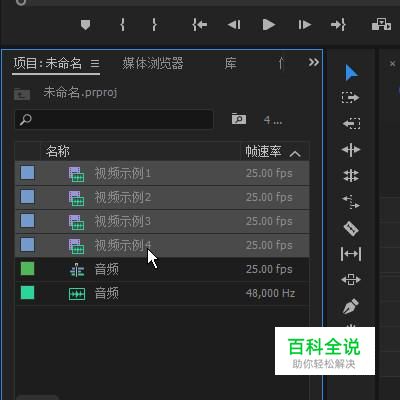The width and height of the screenshot is (400, 400).
Task: Click blue label swatch of 视频示例3
Action: pyautogui.click(x=27, y=221)
